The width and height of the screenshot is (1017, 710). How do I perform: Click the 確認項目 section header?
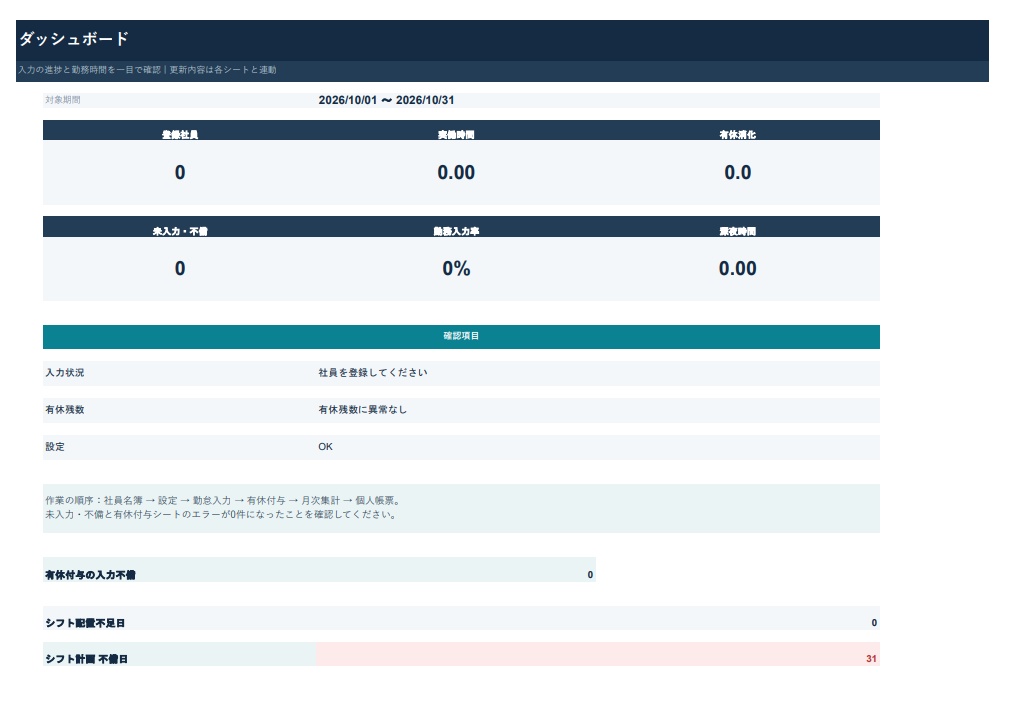tap(461, 337)
